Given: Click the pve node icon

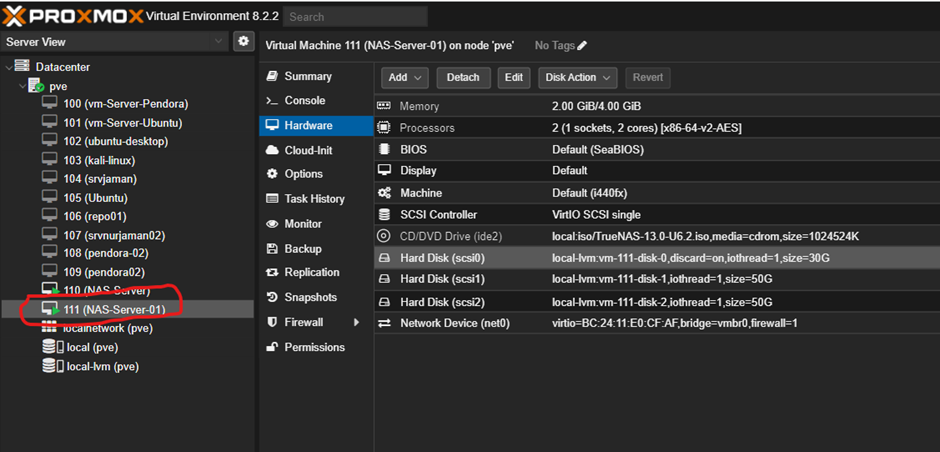Looking at the screenshot, I should pos(36,86).
